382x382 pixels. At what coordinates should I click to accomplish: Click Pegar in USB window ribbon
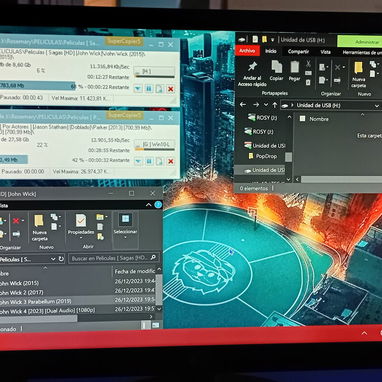point(294,71)
